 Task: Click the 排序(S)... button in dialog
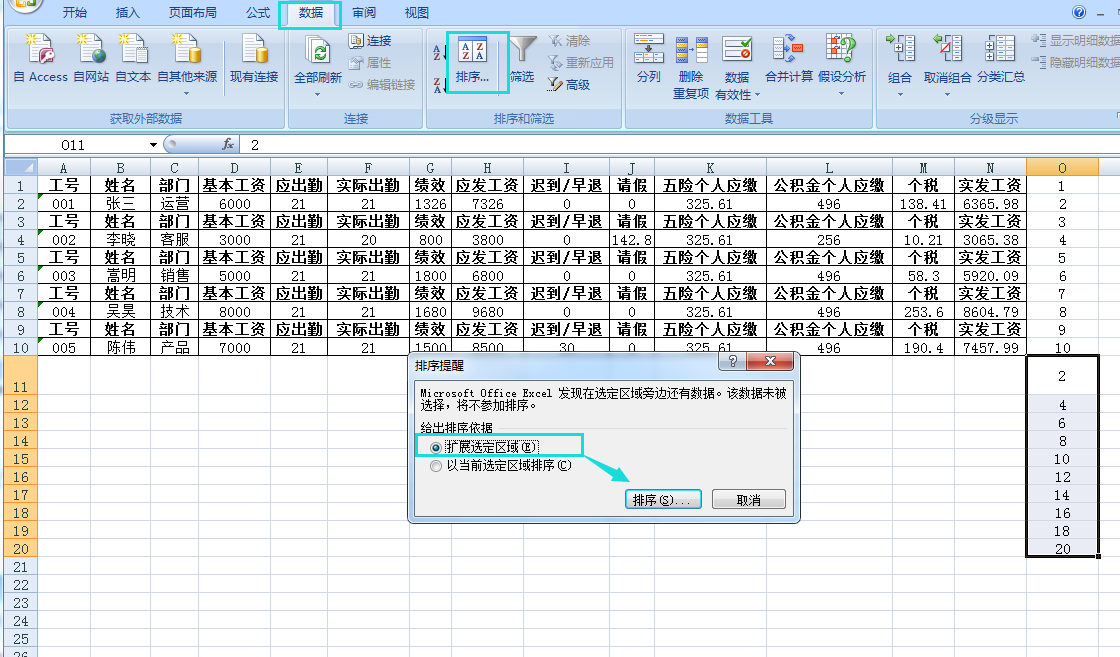point(661,500)
